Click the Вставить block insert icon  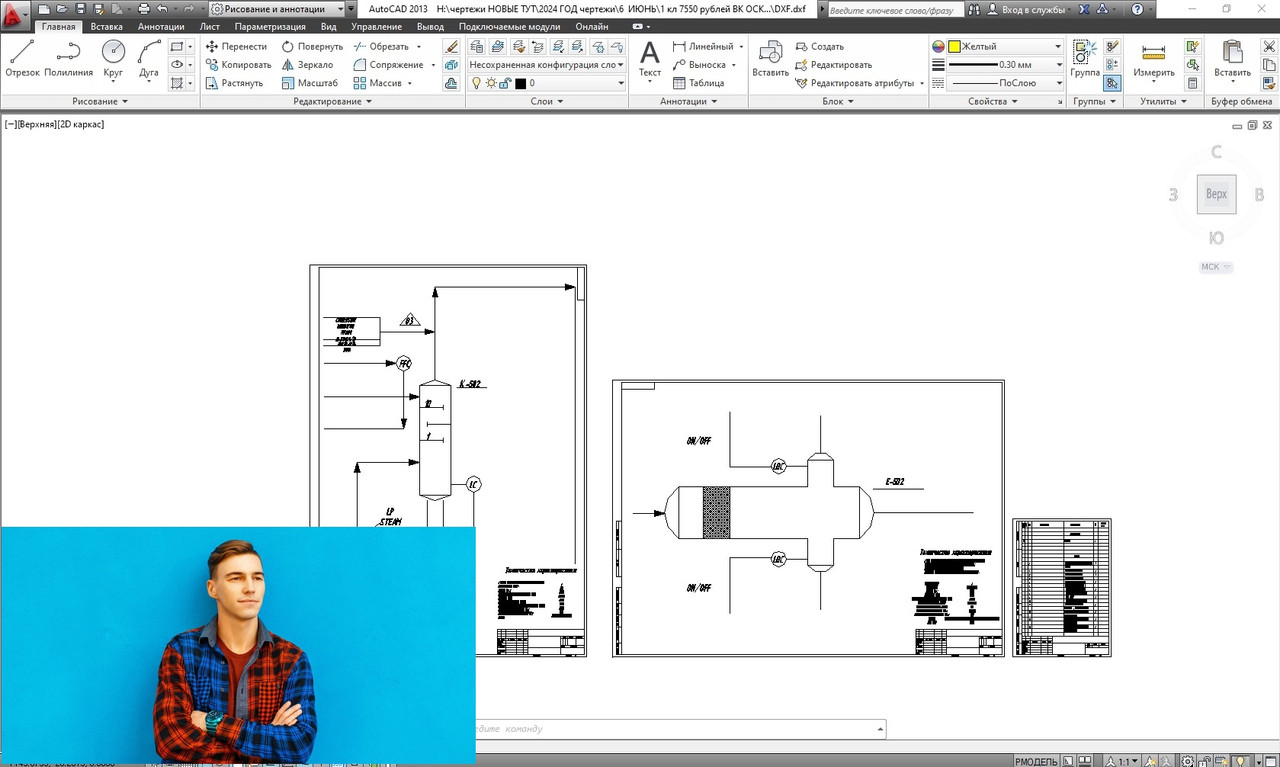tap(770, 59)
